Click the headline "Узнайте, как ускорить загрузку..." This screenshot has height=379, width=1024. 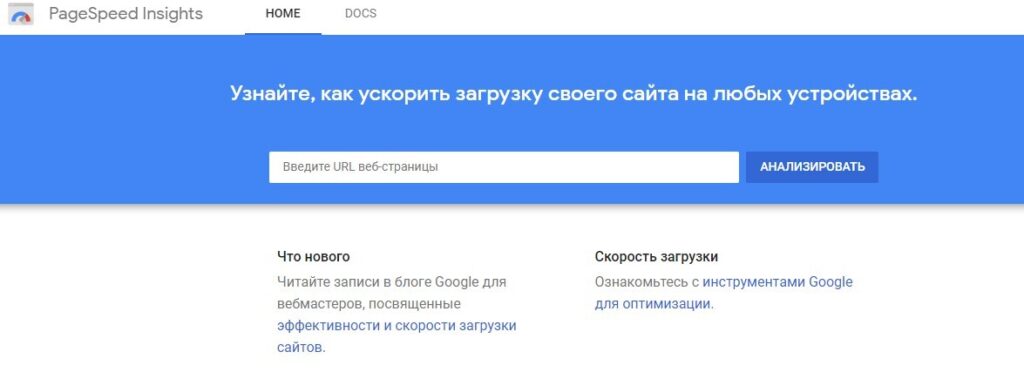573,93
